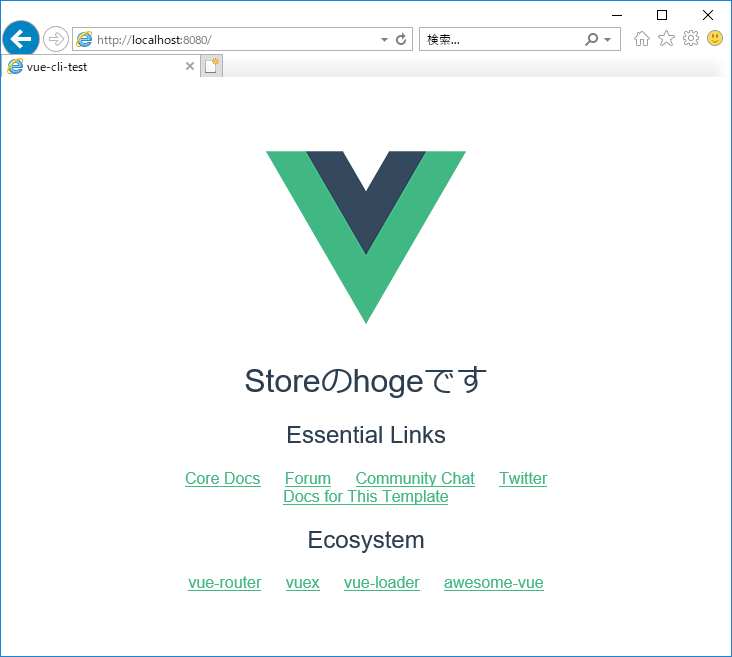
Task: Open the Community Chat link
Action: click(x=415, y=478)
